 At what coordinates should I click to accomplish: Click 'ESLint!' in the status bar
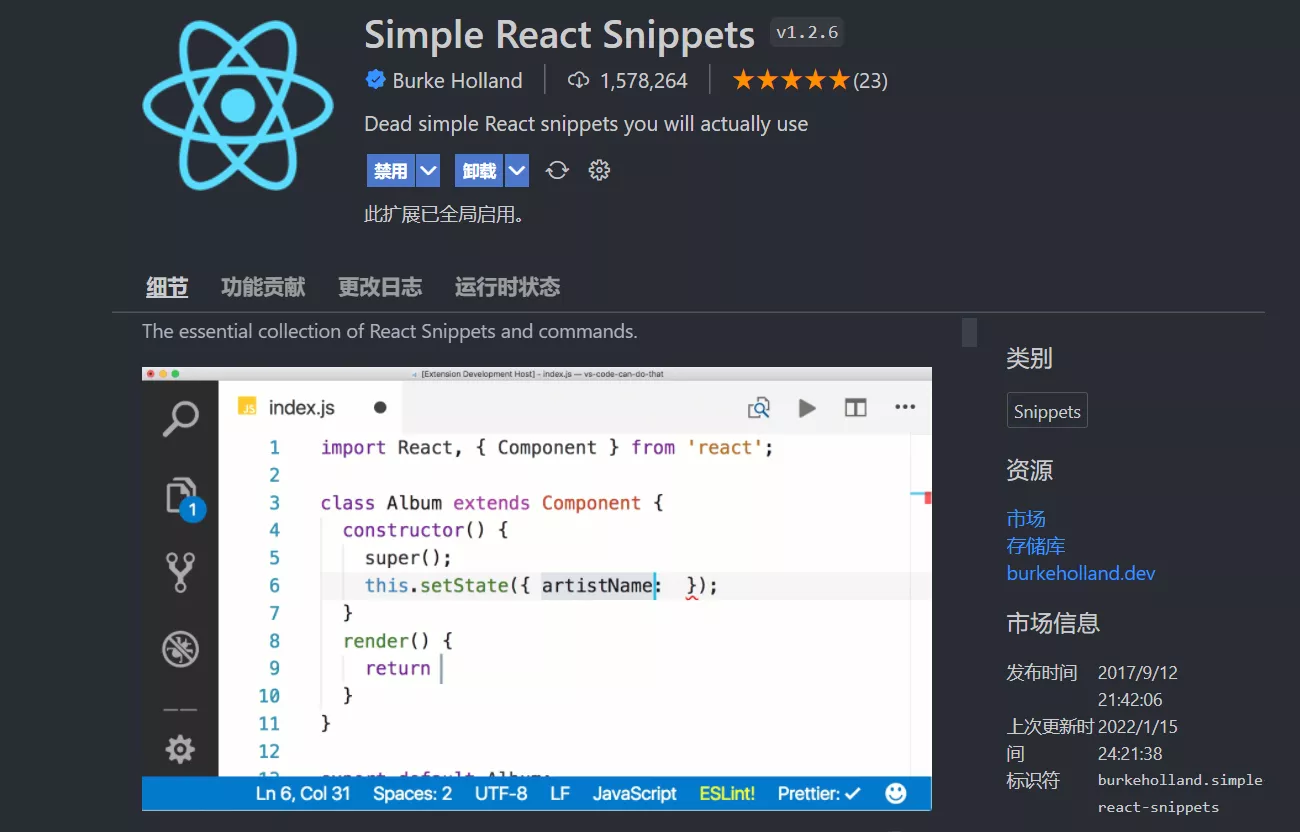click(x=727, y=793)
